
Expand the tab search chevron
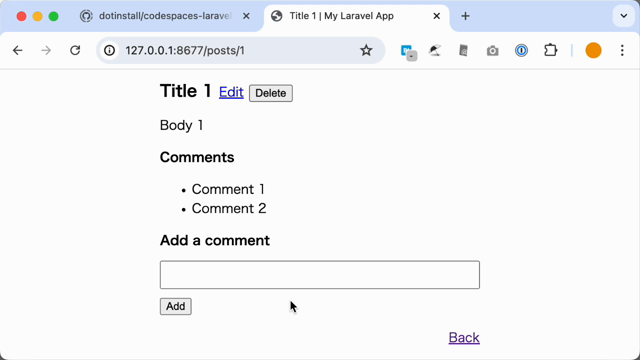pos(624,16)
